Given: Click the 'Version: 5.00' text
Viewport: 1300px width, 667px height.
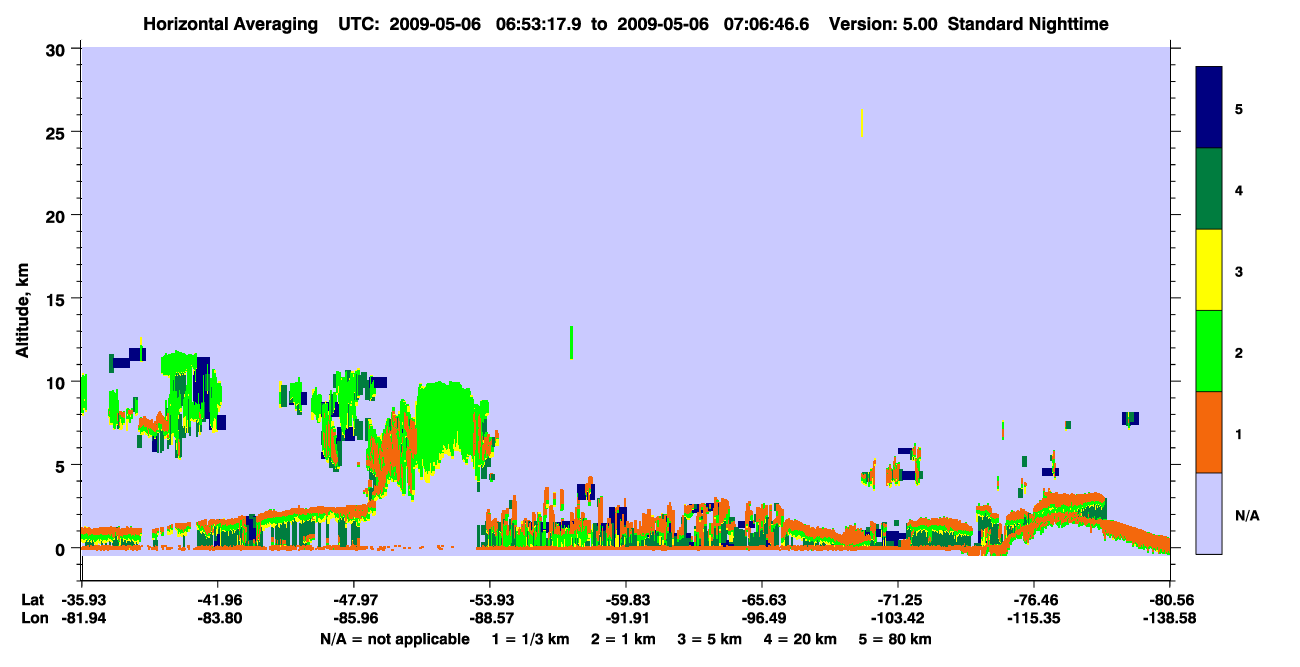Looking at the screenshot, I should click(x=883, y=23).
